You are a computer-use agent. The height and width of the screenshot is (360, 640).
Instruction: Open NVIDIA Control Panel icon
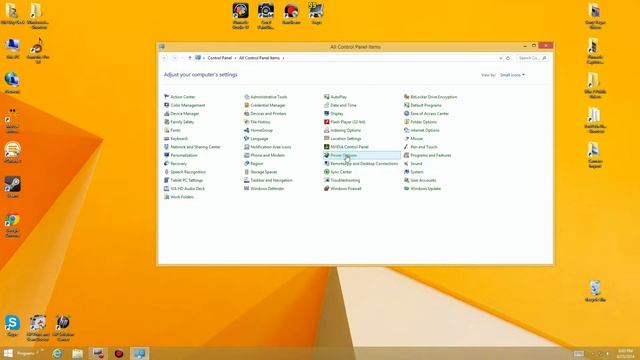(327, 147)
